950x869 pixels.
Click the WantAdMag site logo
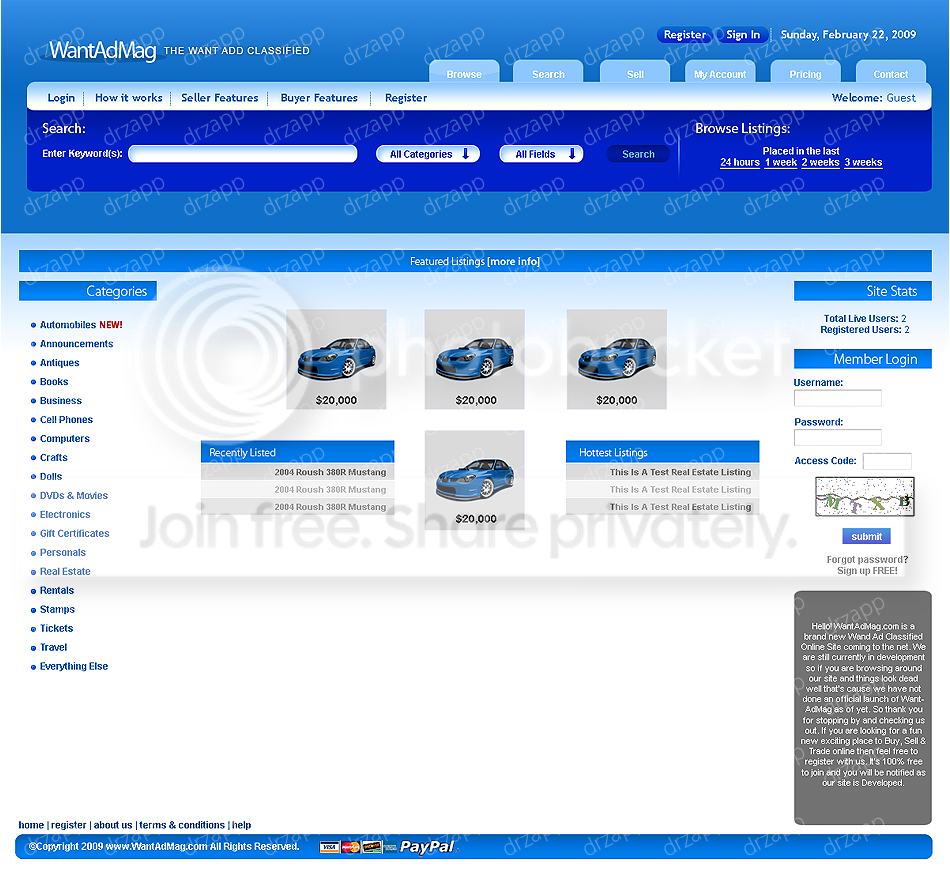pyautogui.click(x=102, y=50)
